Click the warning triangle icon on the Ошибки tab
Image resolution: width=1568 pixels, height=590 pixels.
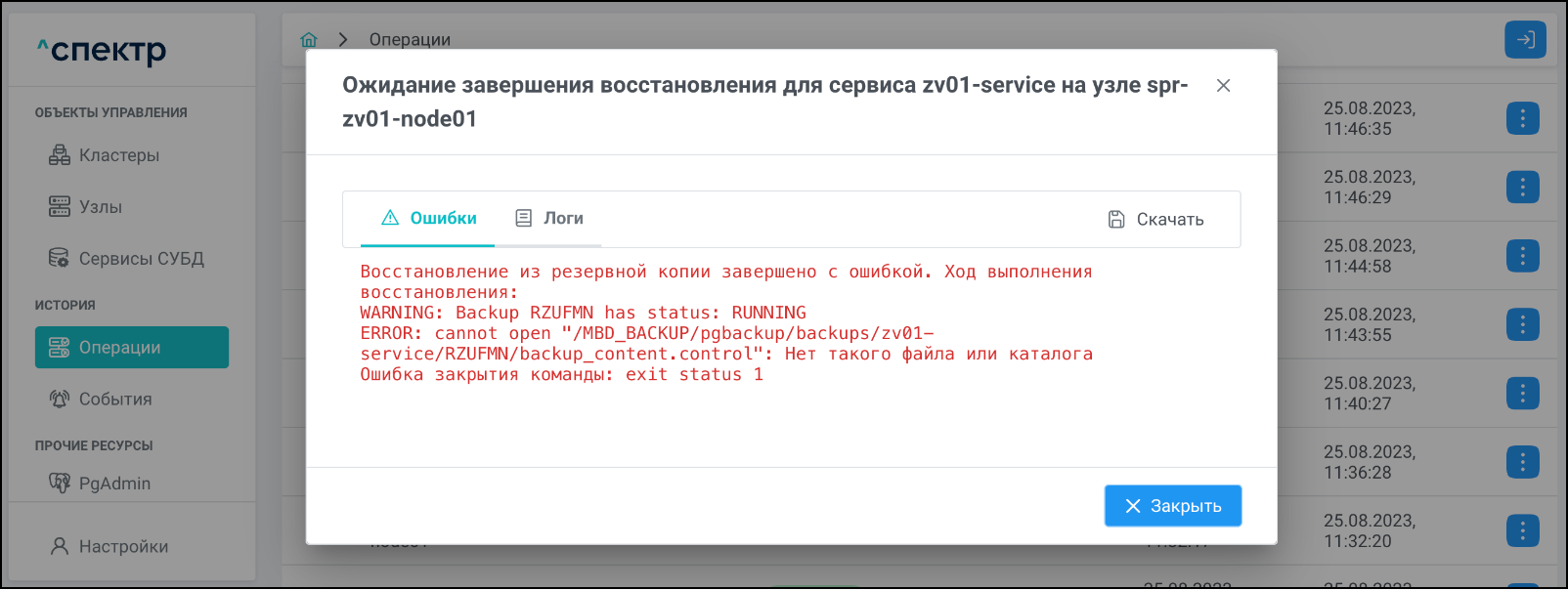390,218
